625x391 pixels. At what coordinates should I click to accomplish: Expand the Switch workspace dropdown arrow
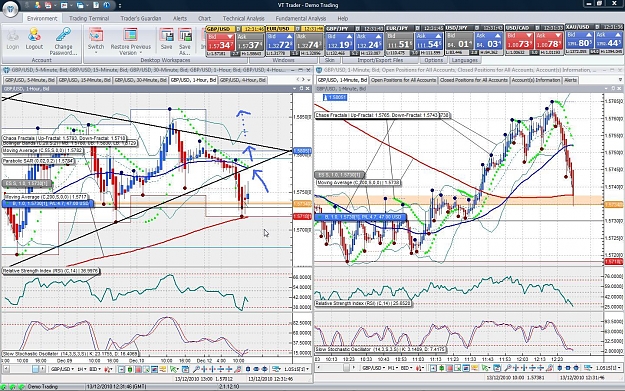pos(96,53)
